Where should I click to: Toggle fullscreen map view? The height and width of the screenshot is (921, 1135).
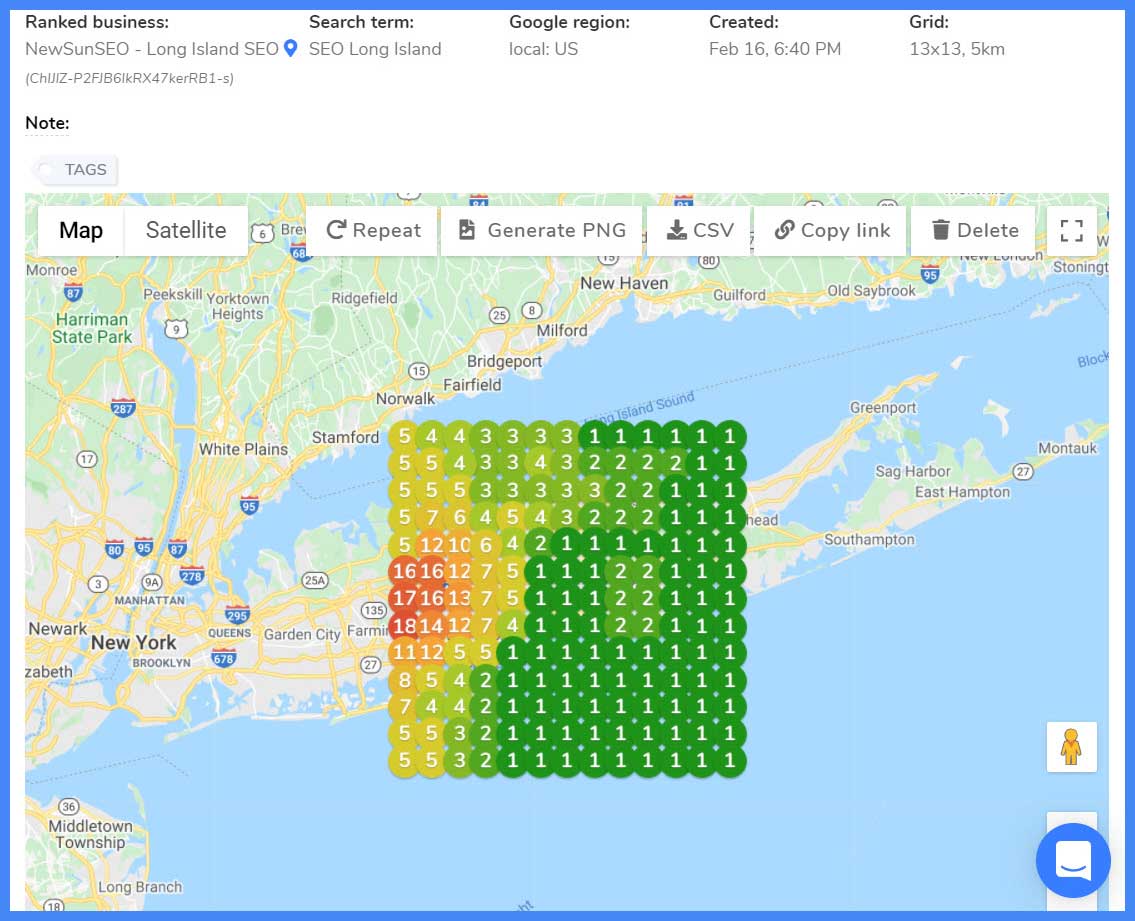[1071, 231]
